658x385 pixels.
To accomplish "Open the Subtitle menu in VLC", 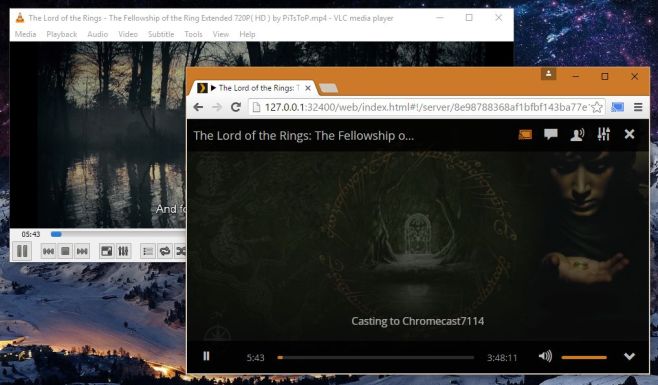I will (161, 34).
